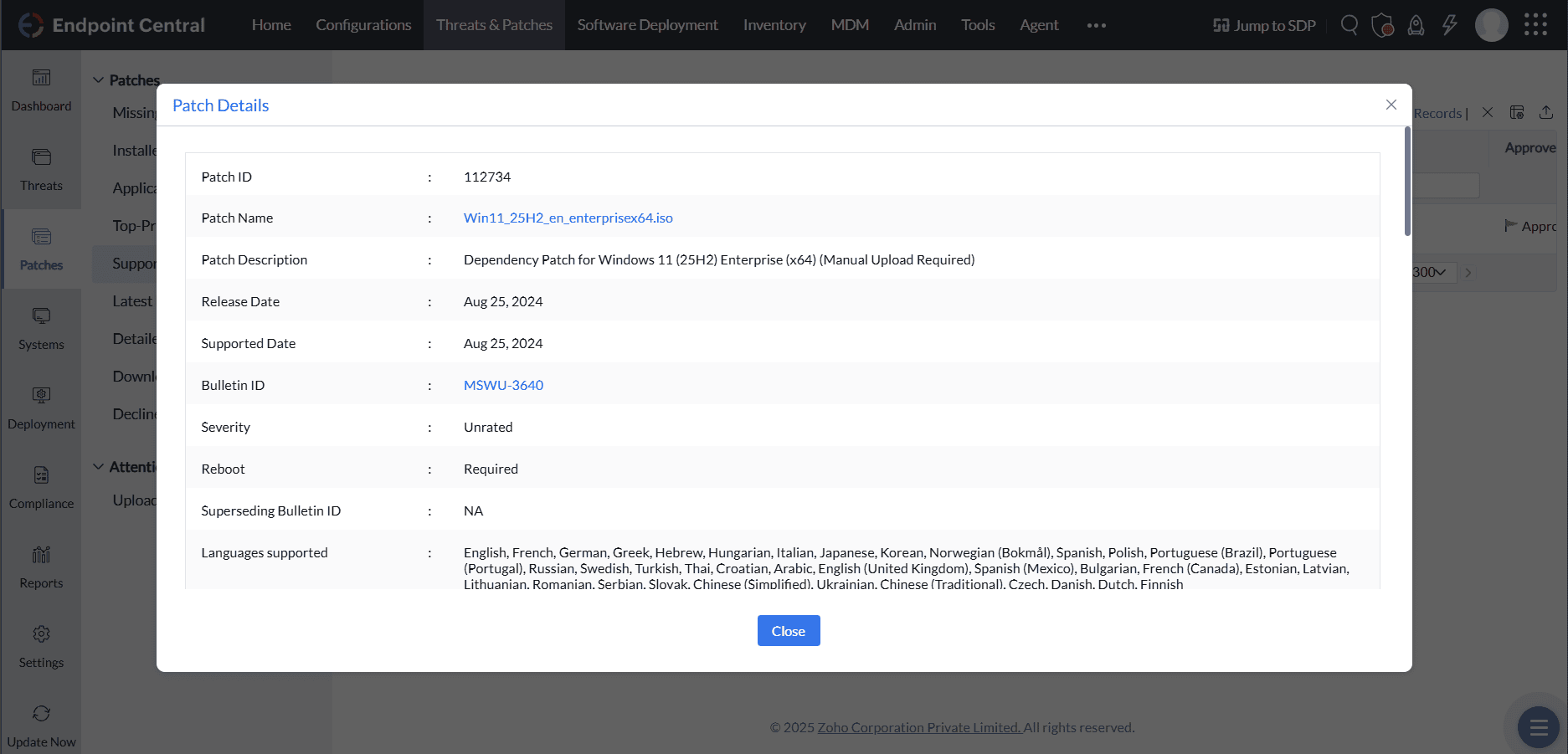Open the Win11_25H2_en_enterprisex64.iso patch link
Viewport: 1568px width, 754px height.
point(568,218)
